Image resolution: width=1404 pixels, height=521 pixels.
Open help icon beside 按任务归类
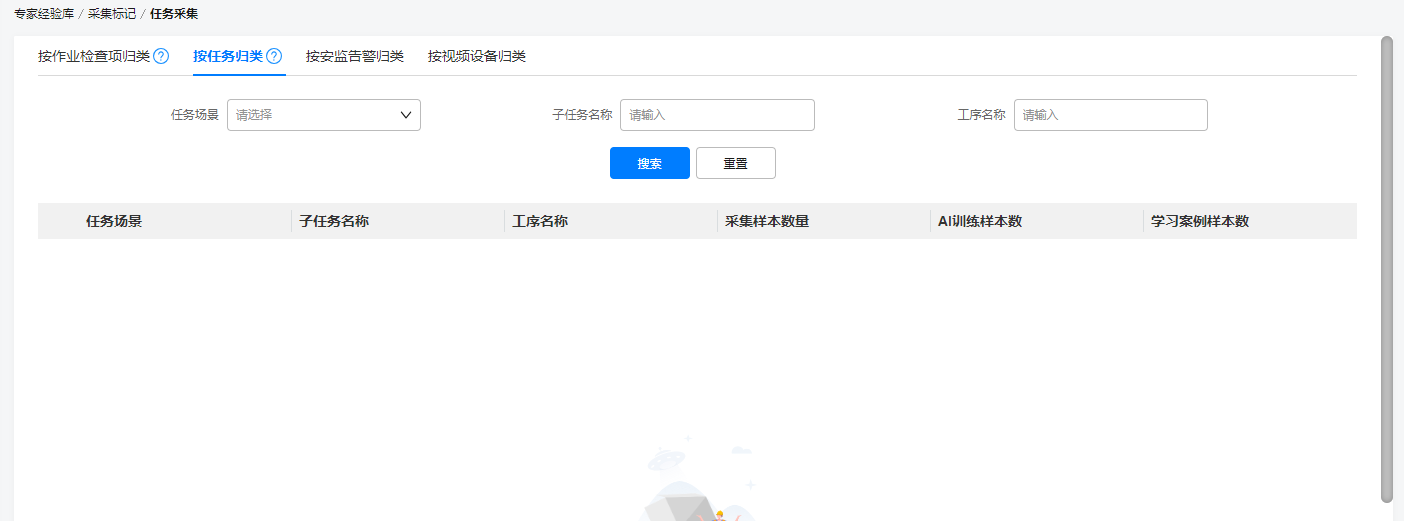coord(274,56)
